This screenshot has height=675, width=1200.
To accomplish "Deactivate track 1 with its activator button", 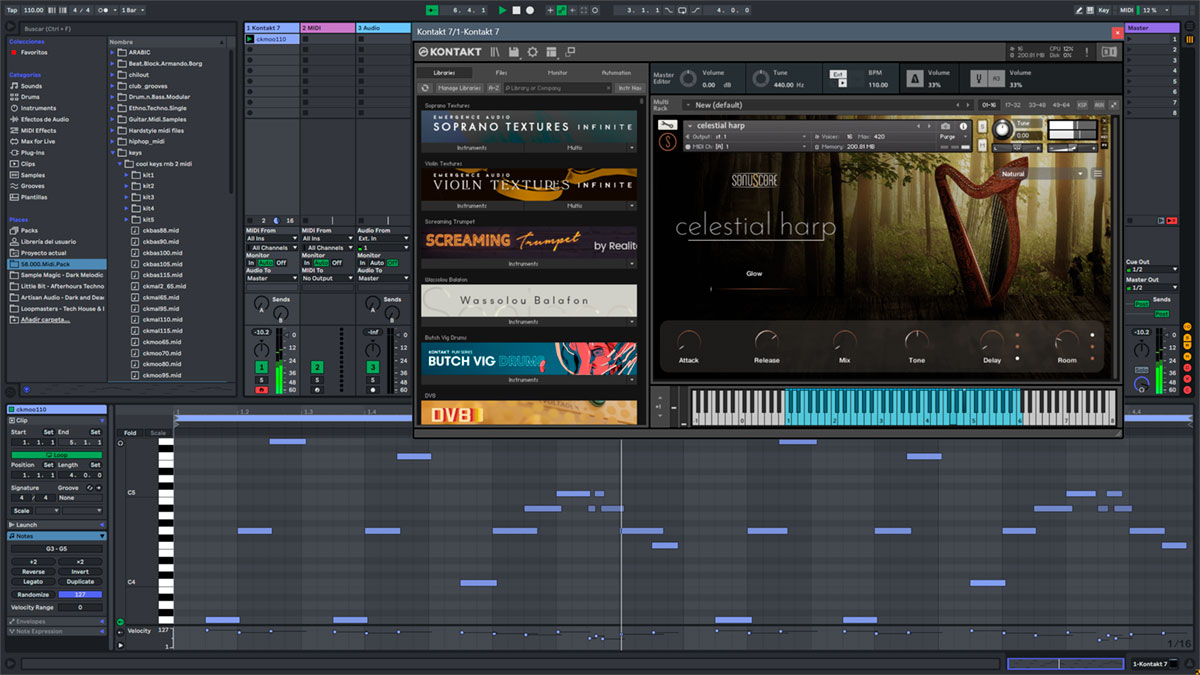I will click(261, 368).
